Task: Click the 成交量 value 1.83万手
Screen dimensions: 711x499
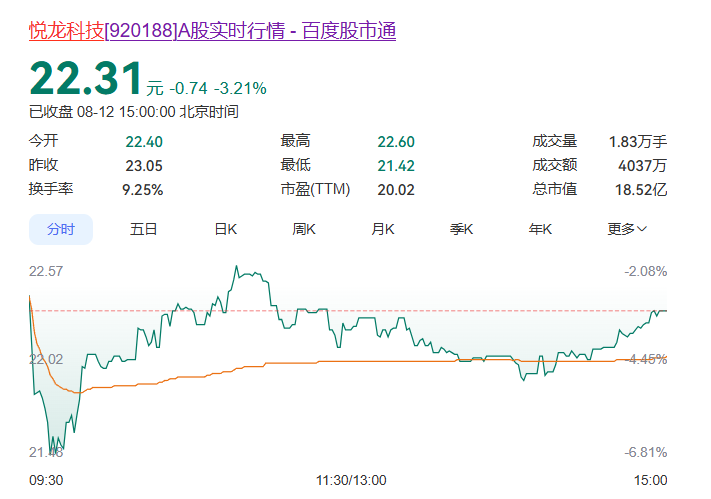Action: 638,142
